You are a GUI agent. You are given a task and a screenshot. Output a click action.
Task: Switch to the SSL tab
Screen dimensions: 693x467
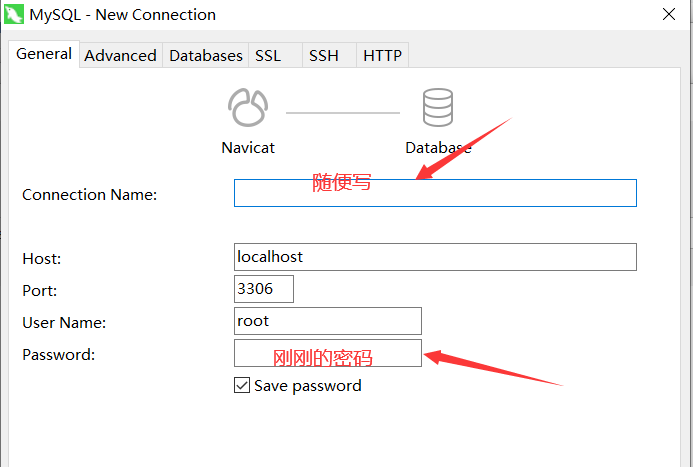(x=275, y=56)
